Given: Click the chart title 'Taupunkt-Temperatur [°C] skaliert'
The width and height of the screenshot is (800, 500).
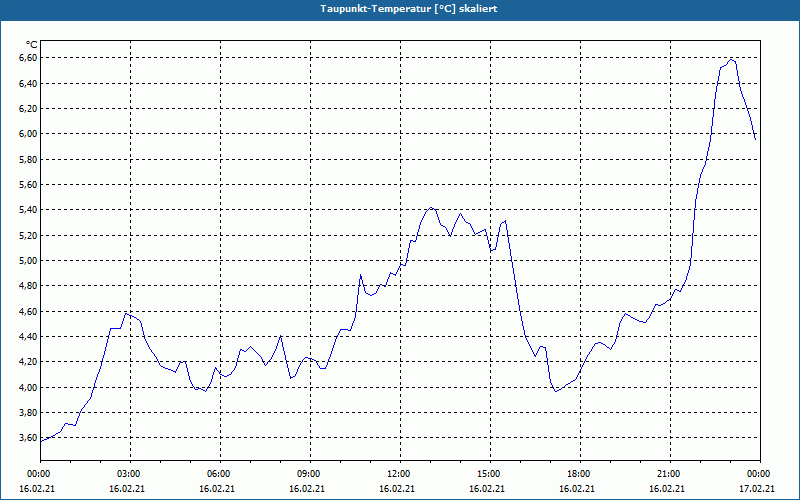Looking at the screenshot, I should [409, 9].
